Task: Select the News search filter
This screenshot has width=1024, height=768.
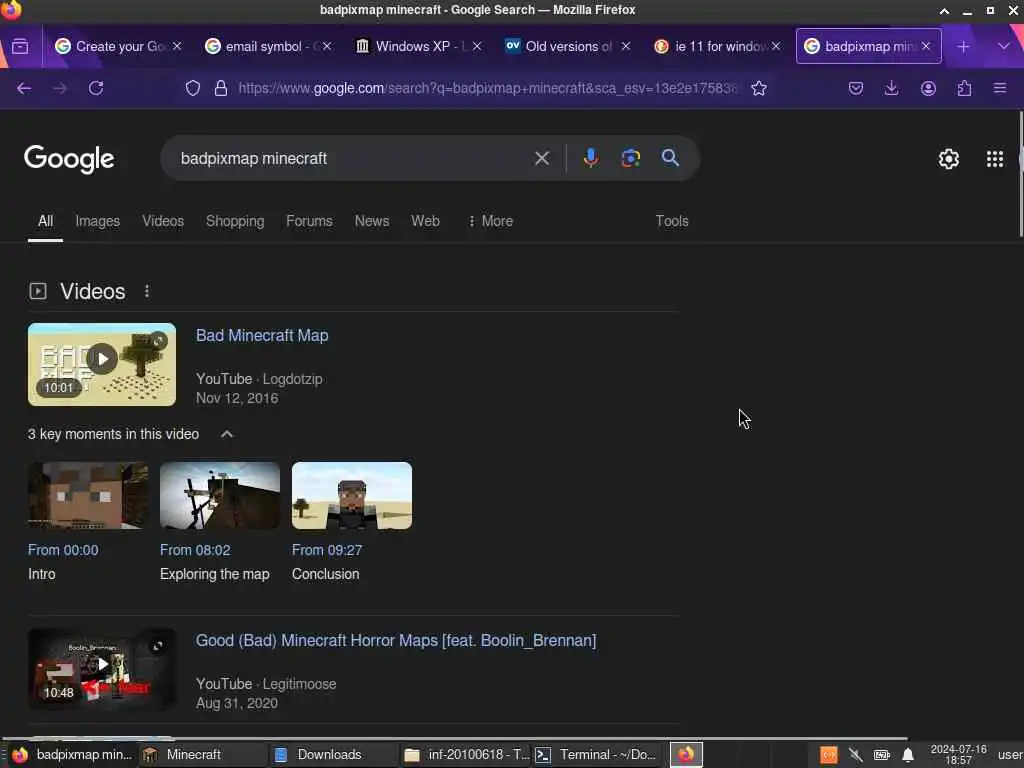Action: coord(372,221)
